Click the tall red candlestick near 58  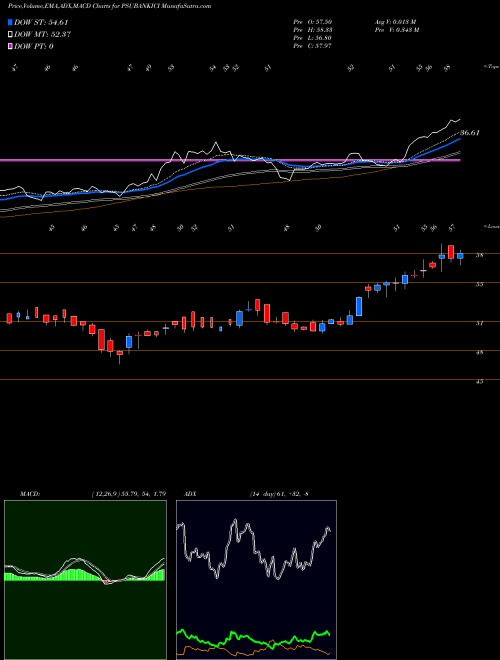[x=451, y=252]
